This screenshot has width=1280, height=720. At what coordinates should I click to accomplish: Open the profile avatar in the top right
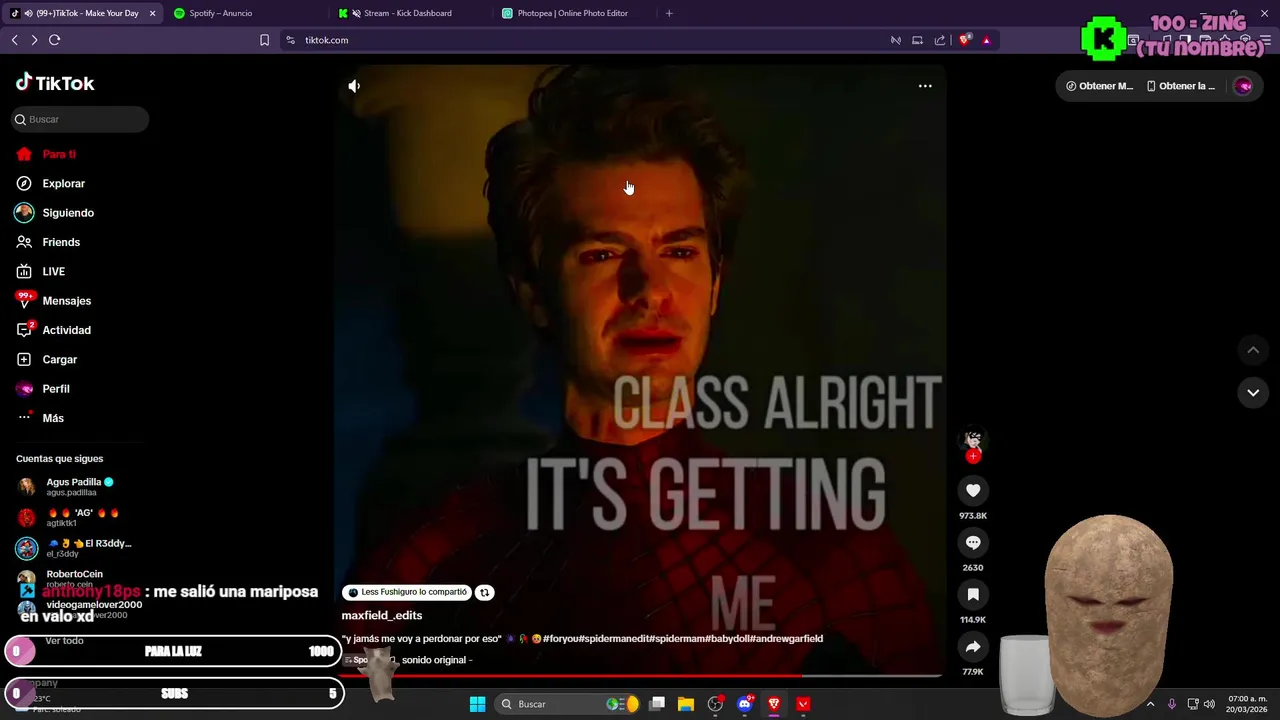click(1244, 86)
